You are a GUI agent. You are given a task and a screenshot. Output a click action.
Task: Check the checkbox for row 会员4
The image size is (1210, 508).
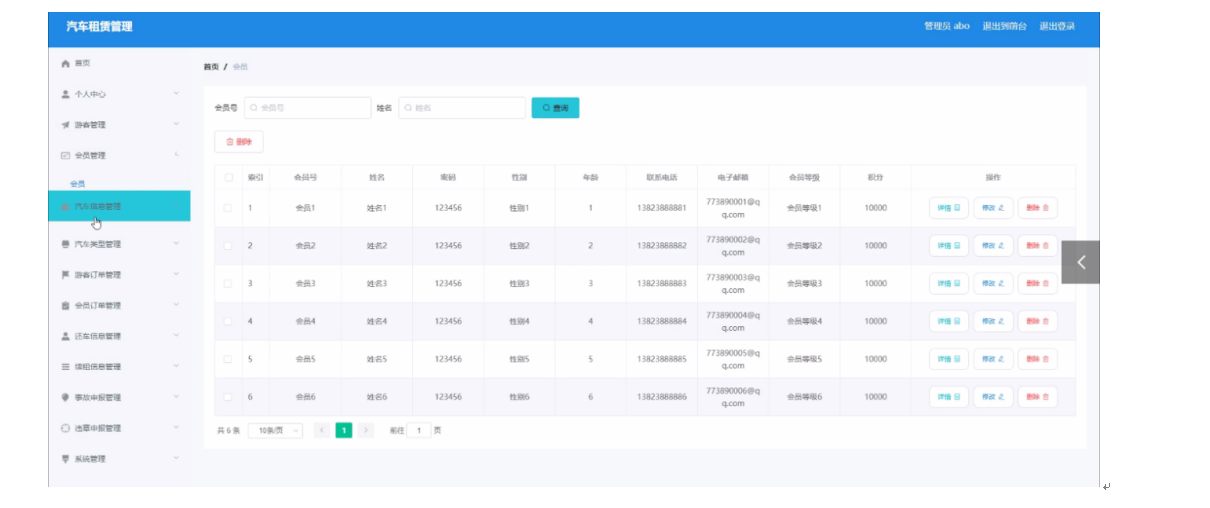(x=228, y=321)
